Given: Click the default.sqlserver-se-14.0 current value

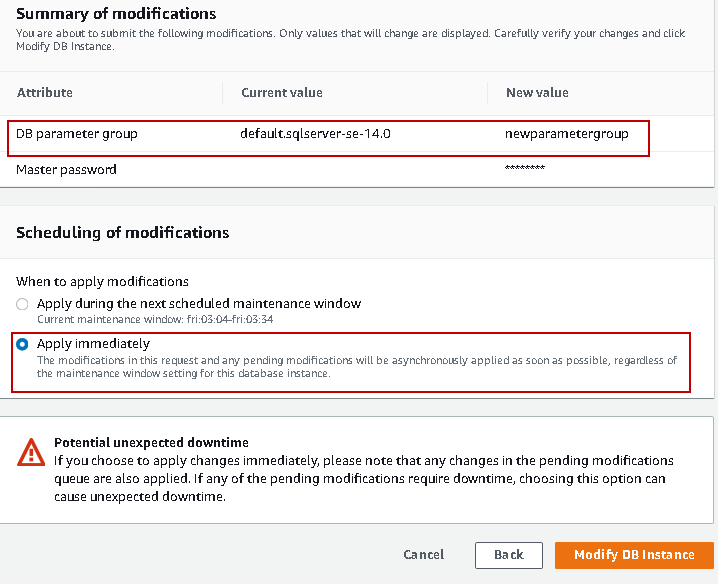Looking at the screenshot, I should point(316,133).
